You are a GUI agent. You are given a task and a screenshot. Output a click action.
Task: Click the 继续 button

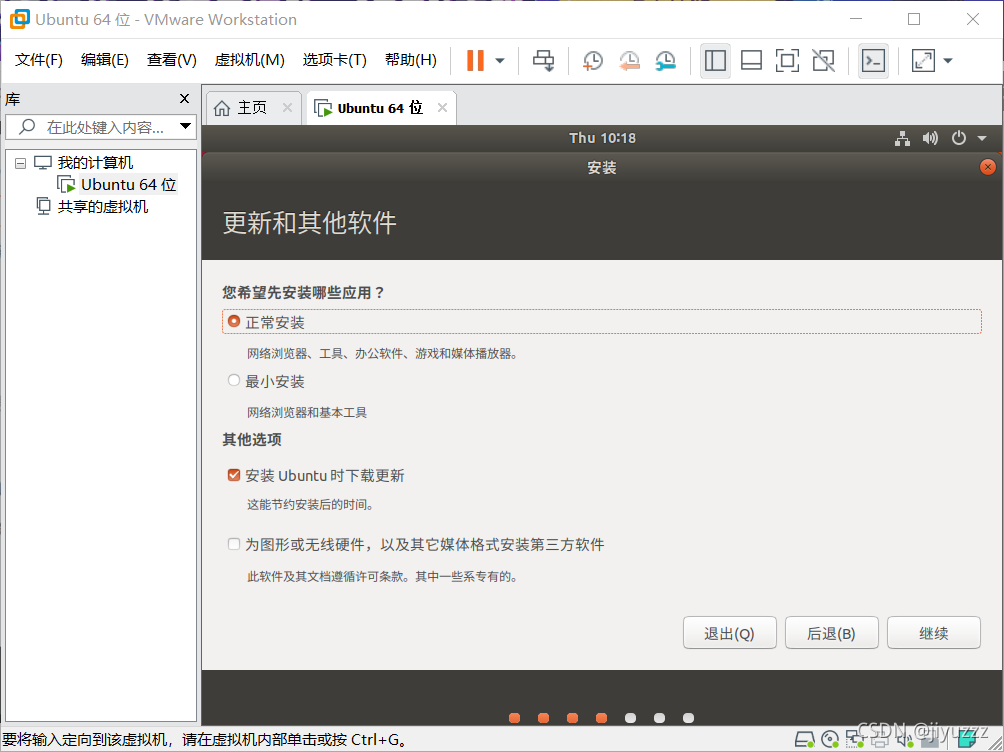(x=933, y=632)
